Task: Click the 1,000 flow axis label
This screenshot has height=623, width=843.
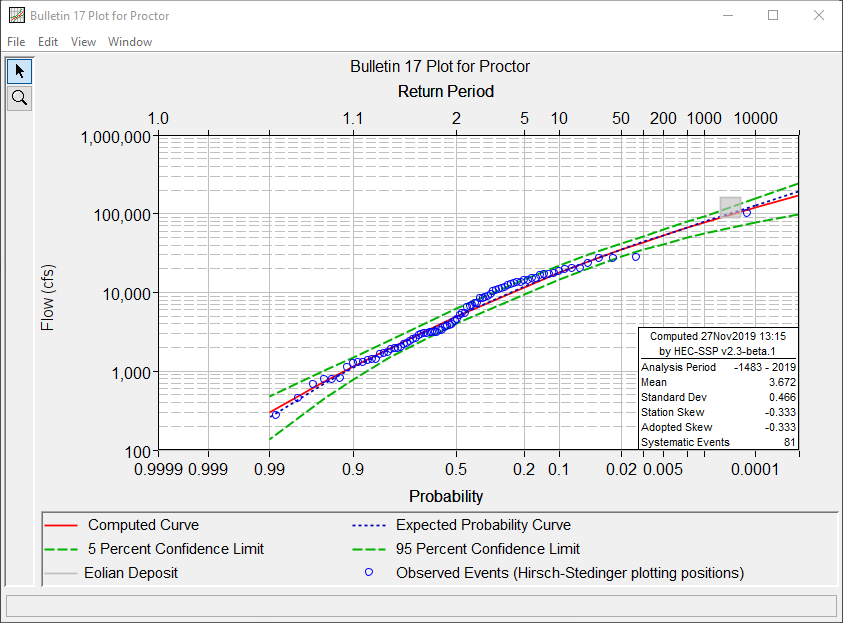Action: 131,373
